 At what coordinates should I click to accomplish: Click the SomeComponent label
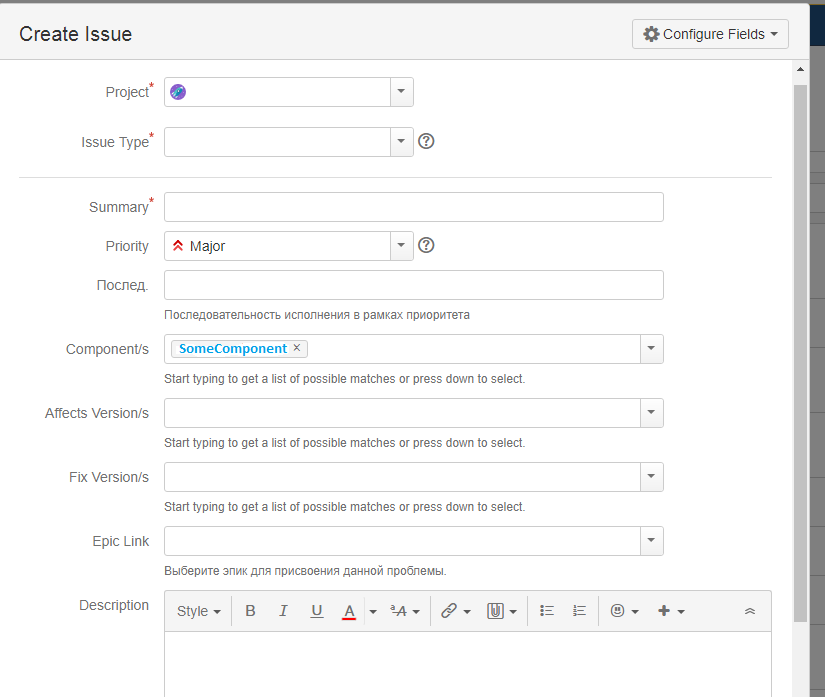233,349
